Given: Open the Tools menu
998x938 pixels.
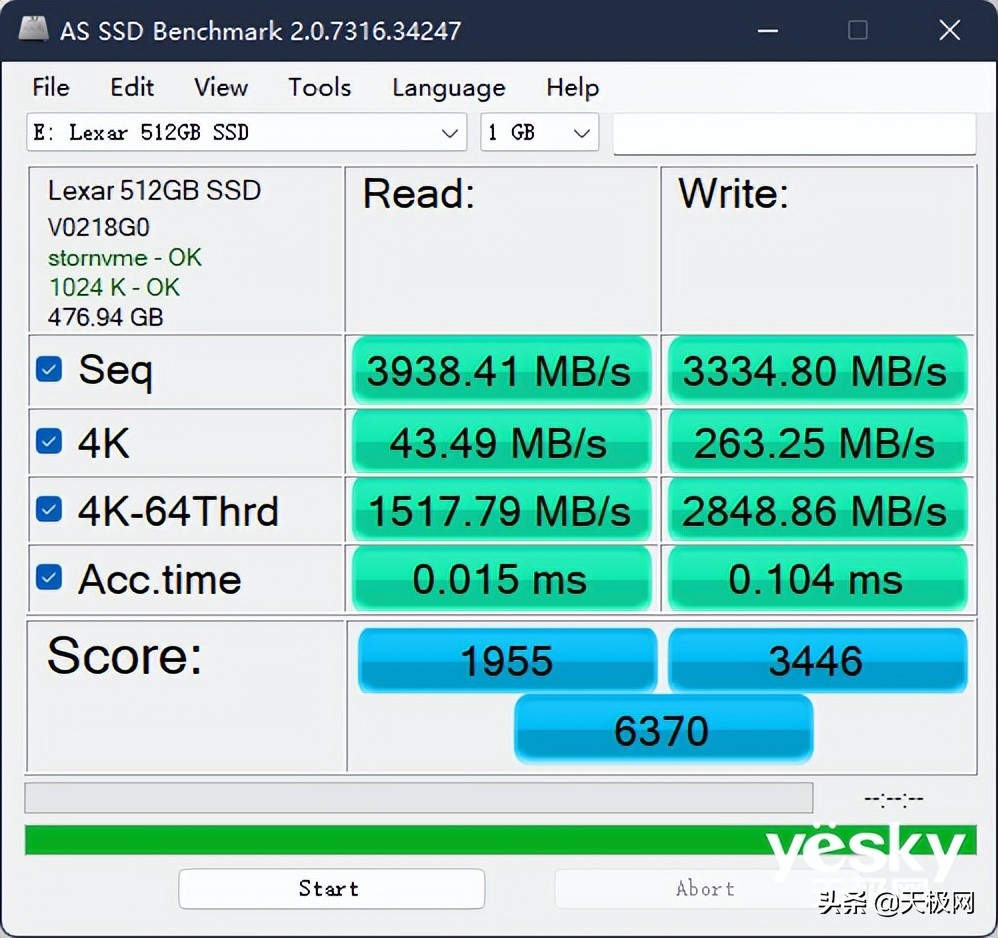Looking at the screenshot, I should 319,88.
